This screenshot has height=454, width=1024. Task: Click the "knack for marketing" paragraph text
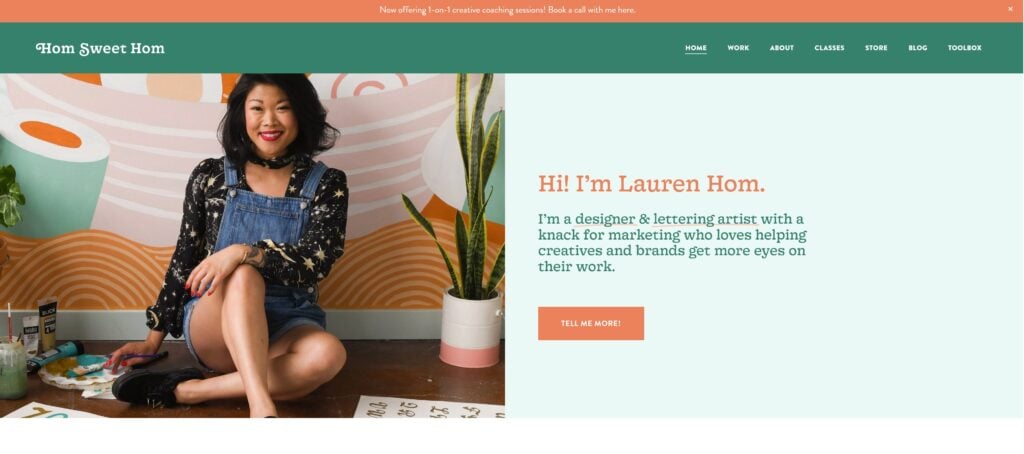coord(672,242)
